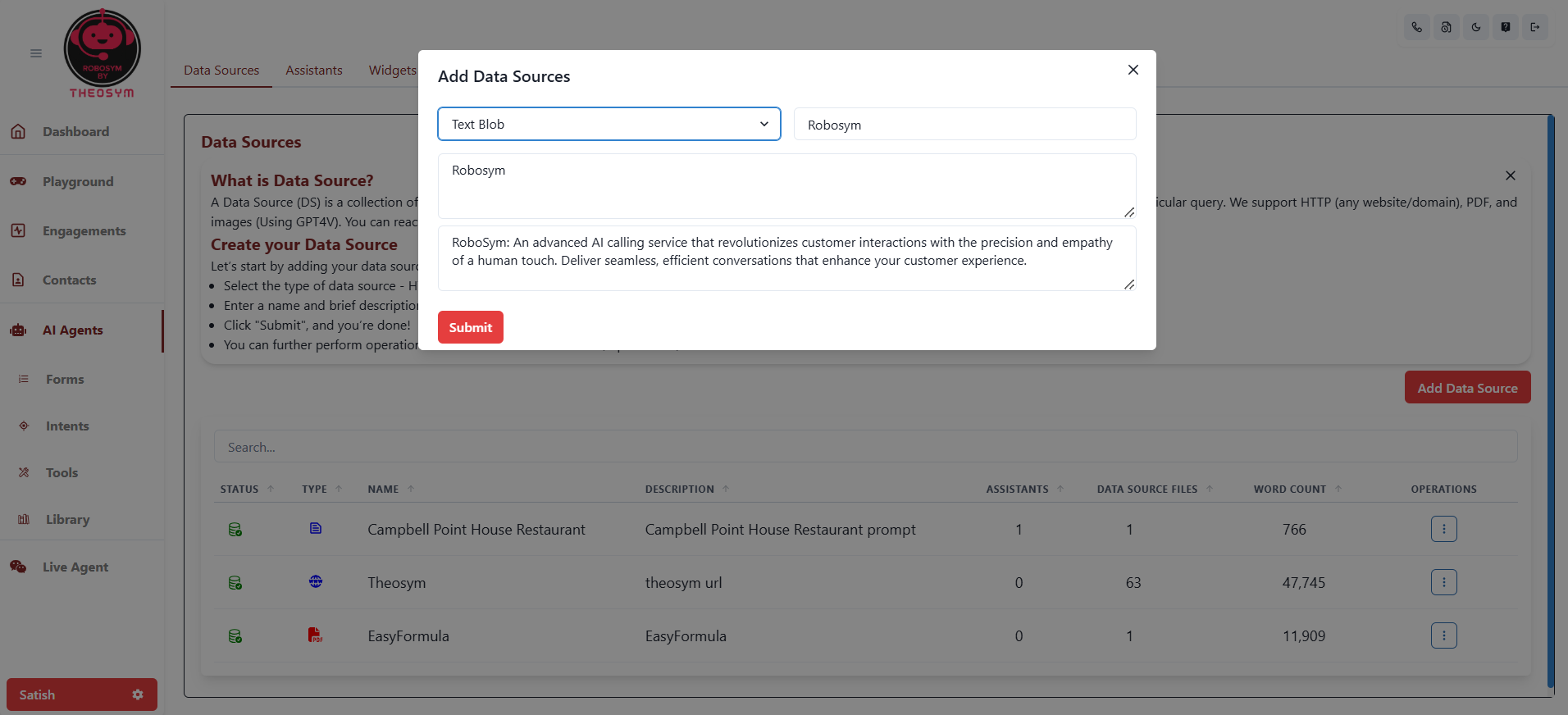Click the RoboSym by Theosym logo
1568x715 pixels.
click(103, 54)
